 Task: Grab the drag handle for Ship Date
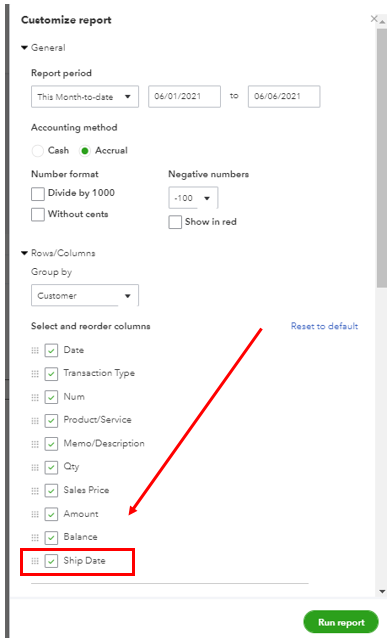click(35, 561)
